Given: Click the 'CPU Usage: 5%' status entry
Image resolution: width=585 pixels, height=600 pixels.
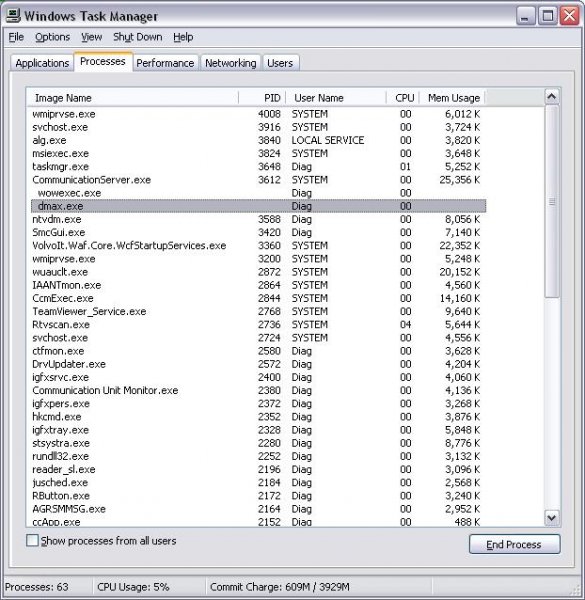Looking at the screenshot, I should (133, 587).
